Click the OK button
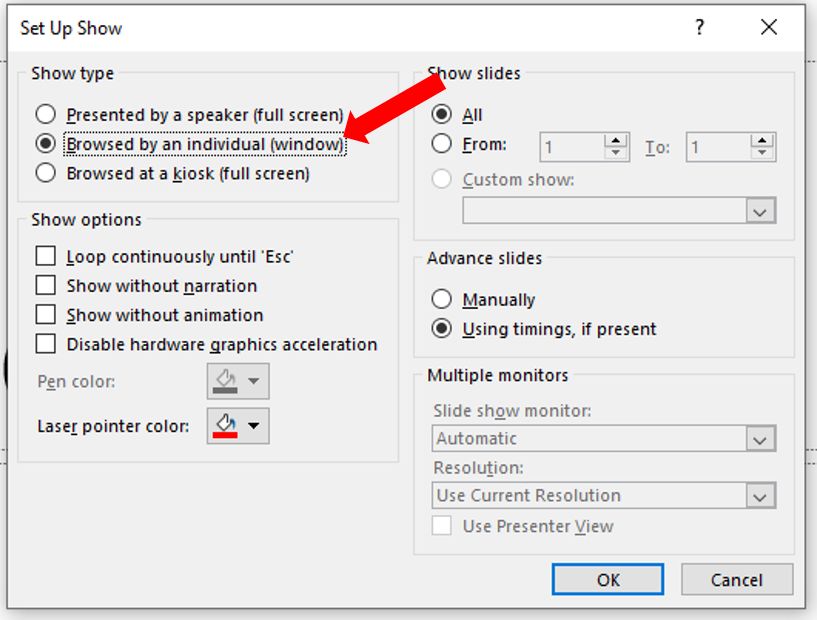 (608, 579)
